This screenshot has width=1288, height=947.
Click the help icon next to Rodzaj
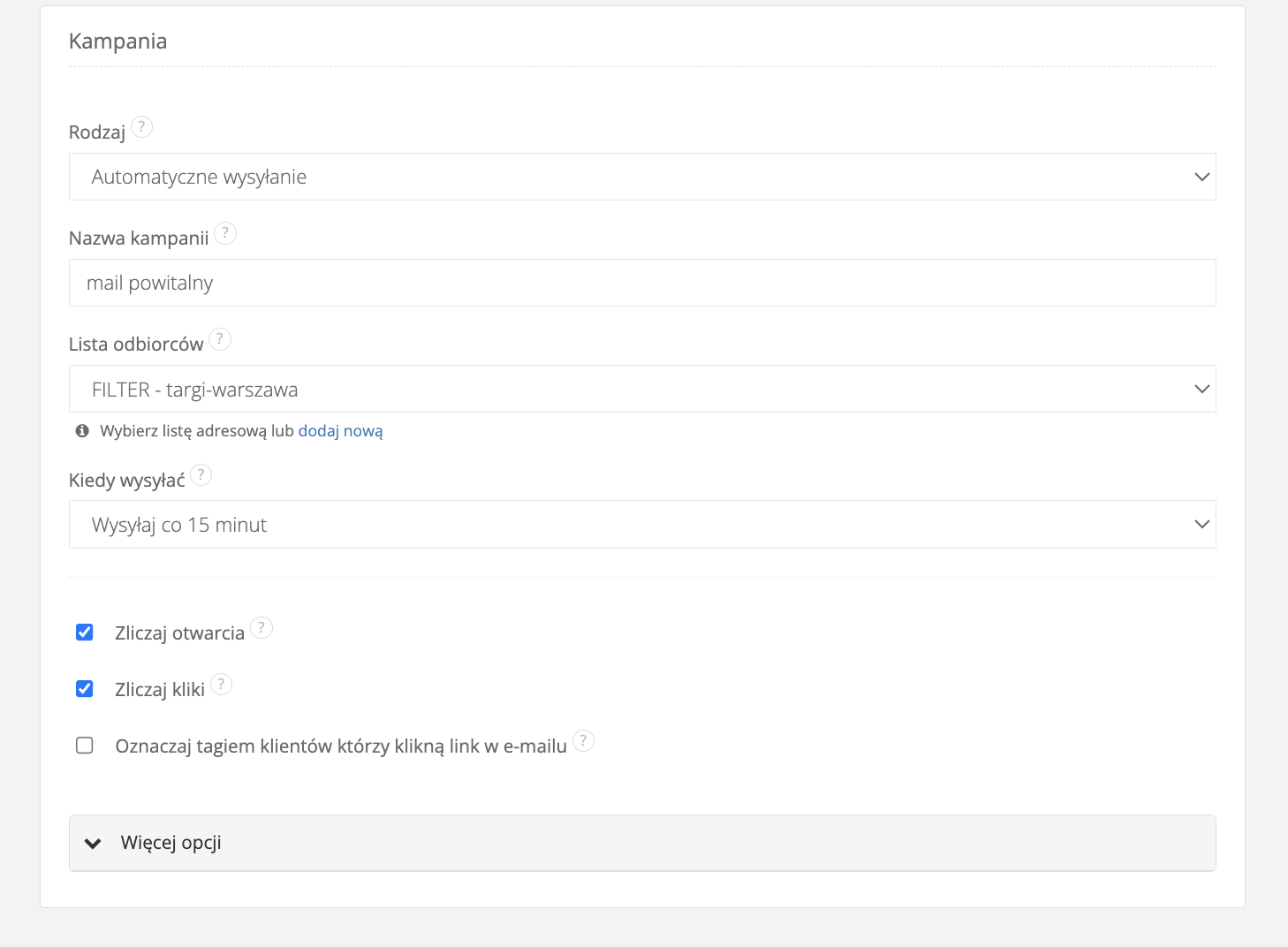tap(141, 127)
